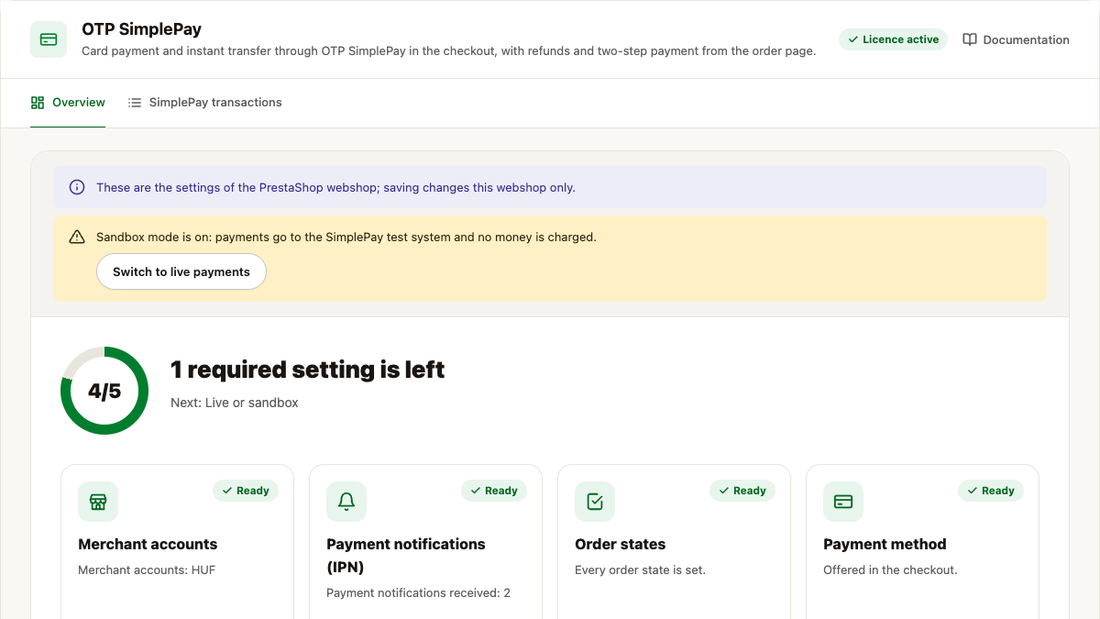
Task: Click the sandbox warning triangle icon
Action: [x=76, y=237]
